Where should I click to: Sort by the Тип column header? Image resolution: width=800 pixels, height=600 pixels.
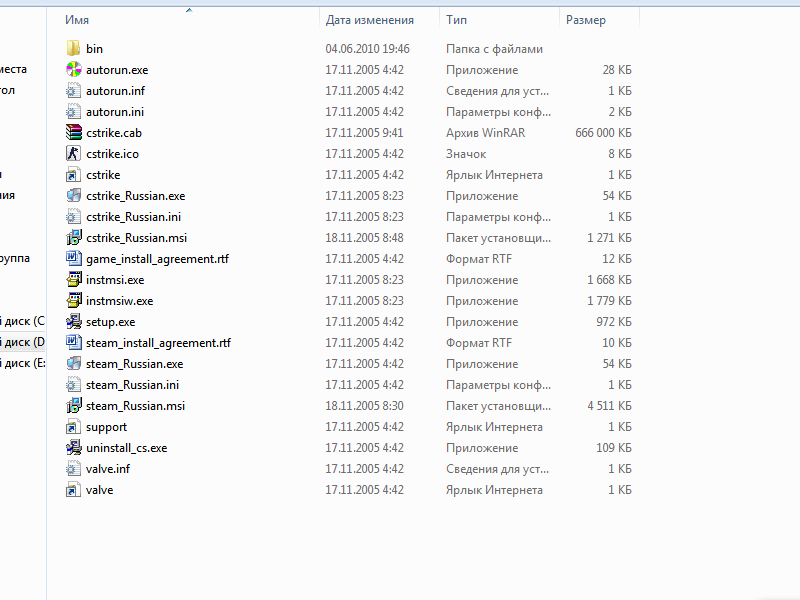click(456, 20)
